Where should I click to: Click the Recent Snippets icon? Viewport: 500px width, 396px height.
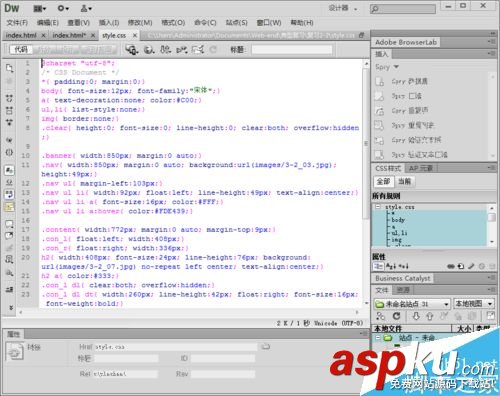pyautogui.click(x=9, y=259)
